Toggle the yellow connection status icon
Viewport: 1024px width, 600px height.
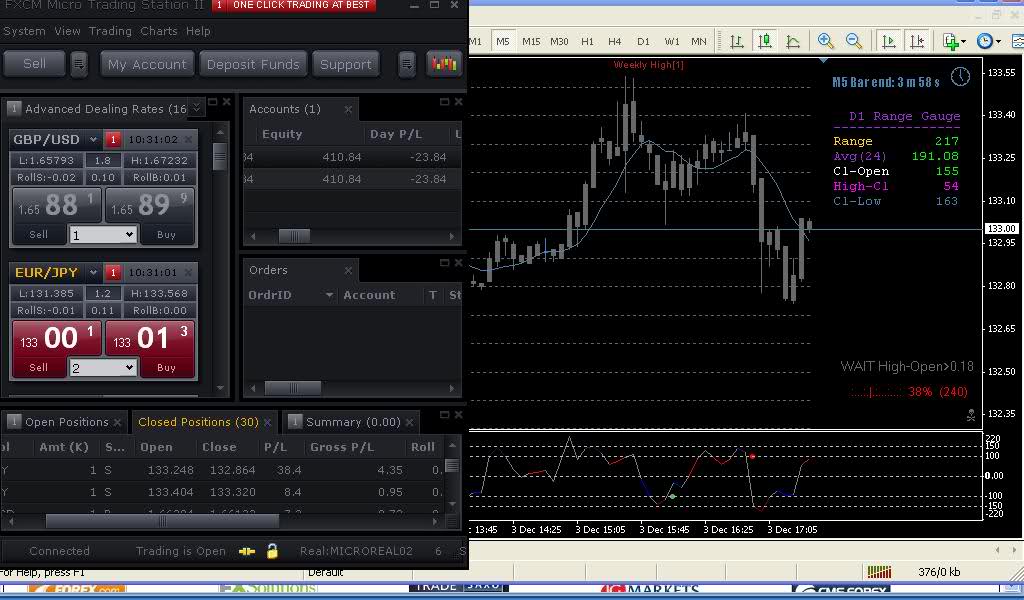coord(247,551)
